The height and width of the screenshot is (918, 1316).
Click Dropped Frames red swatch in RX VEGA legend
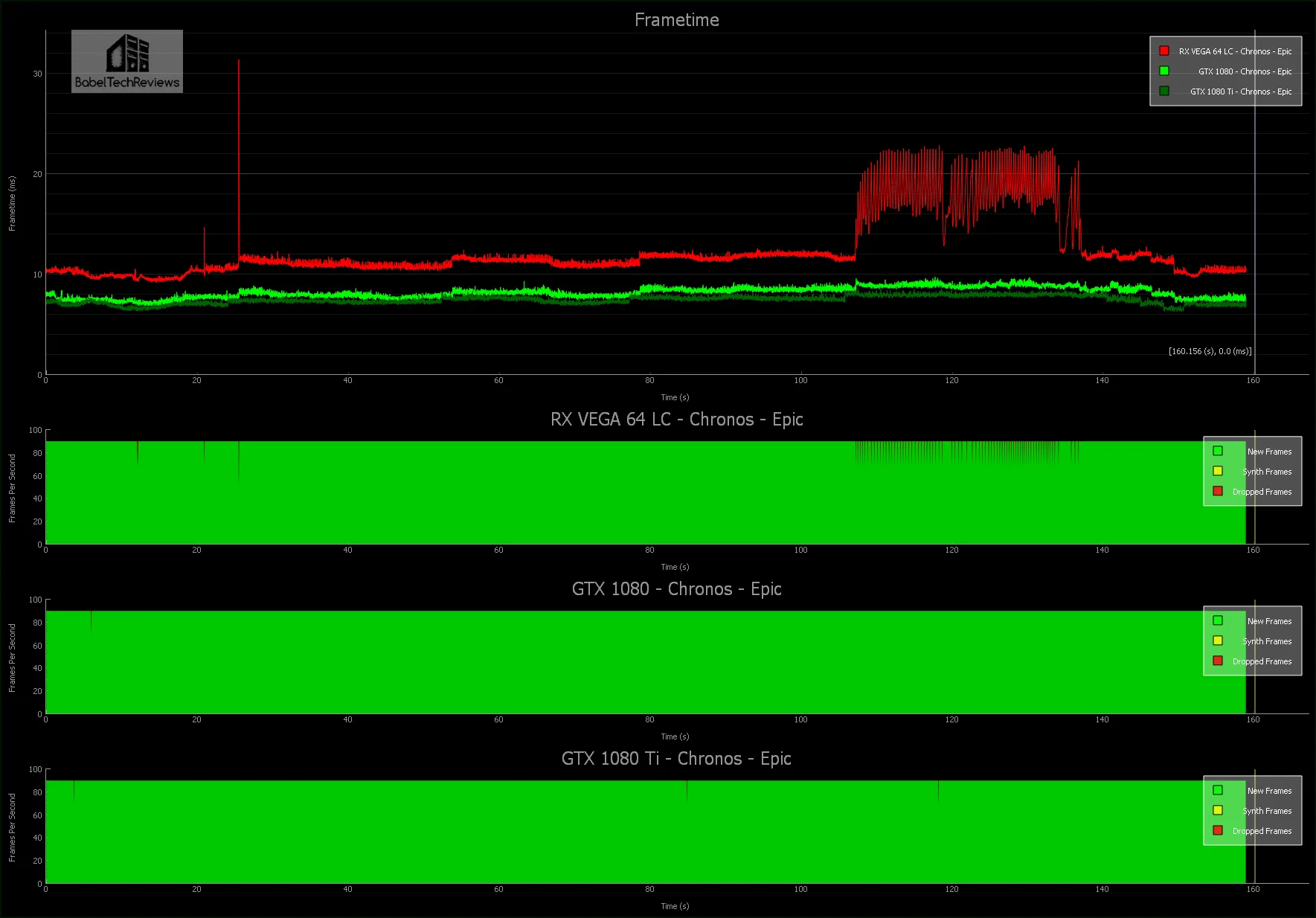(1218, 492)
